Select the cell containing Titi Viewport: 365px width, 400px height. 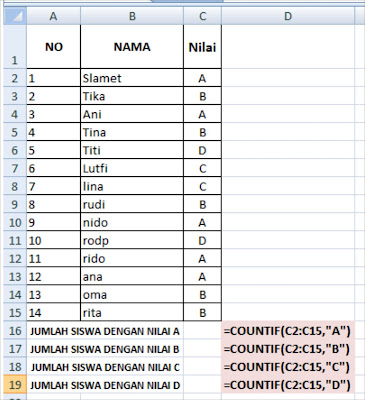pos(132,150)
